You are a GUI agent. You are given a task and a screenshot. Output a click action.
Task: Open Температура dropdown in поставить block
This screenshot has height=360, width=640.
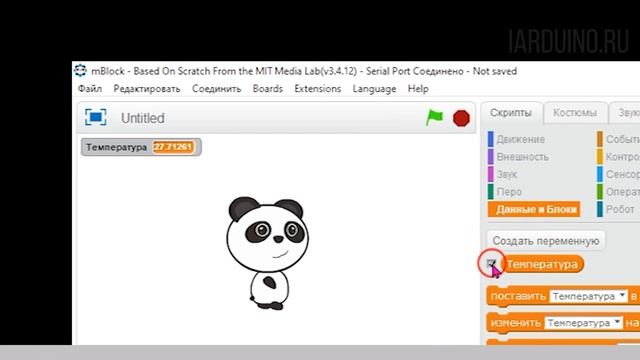click(x=588, y=296)
